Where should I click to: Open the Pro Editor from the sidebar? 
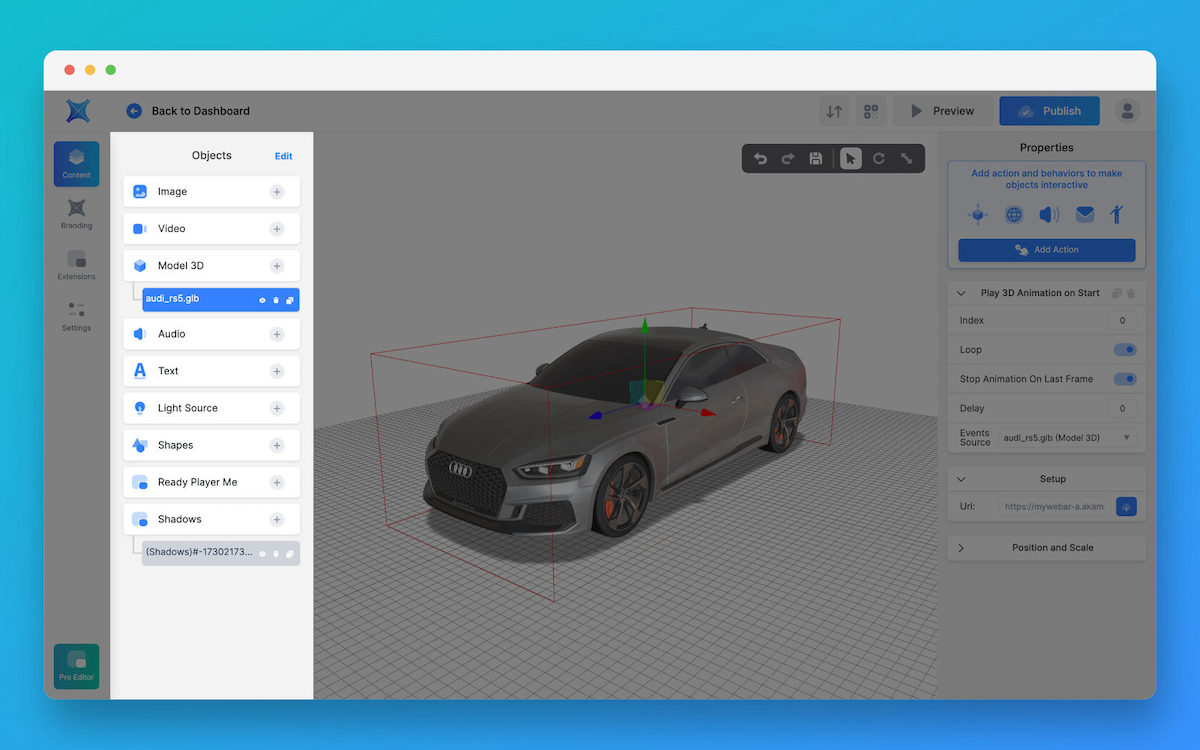click(x=76, y=666)
